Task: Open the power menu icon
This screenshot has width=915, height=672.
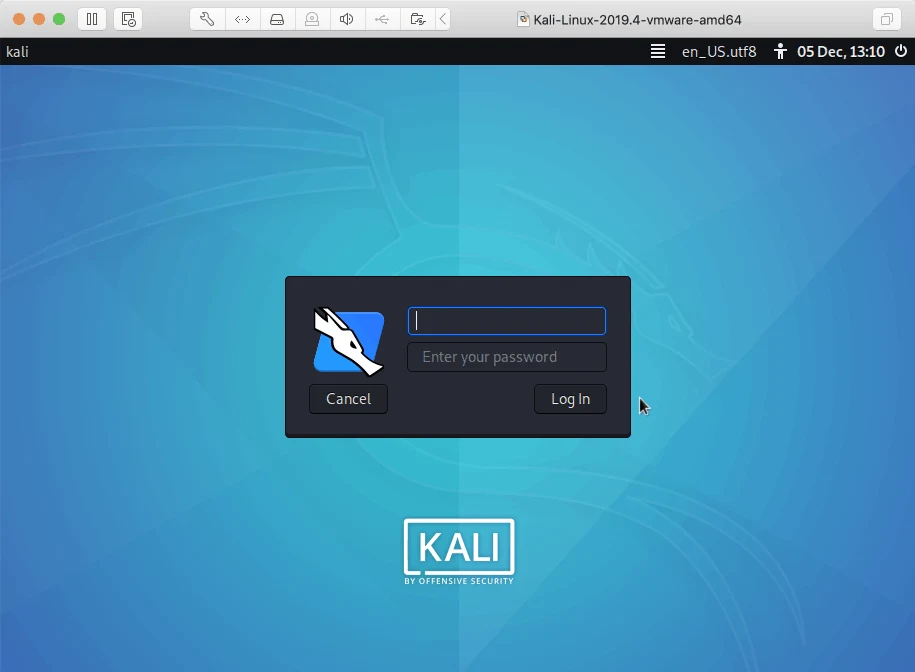Action: 901,51
